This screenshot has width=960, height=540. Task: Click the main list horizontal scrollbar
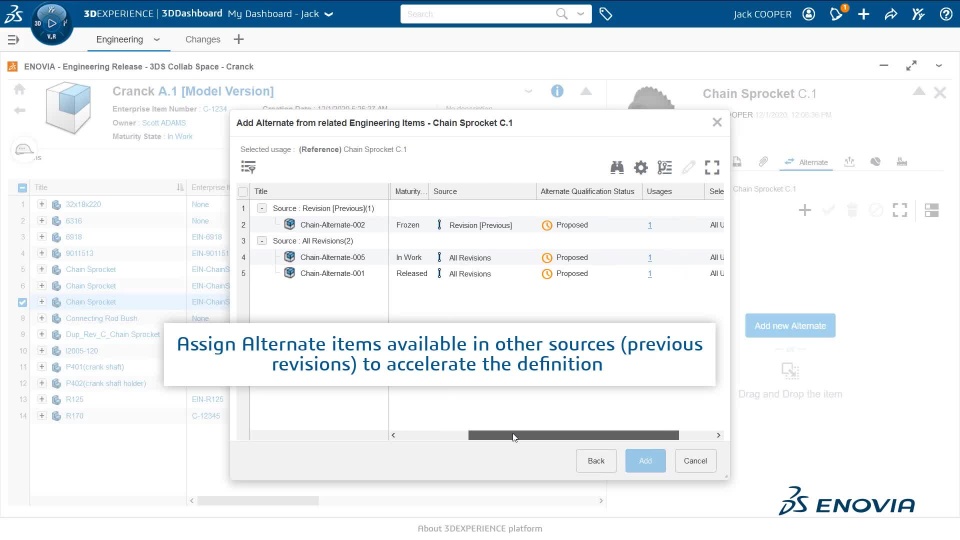click(x=258, y=501)
